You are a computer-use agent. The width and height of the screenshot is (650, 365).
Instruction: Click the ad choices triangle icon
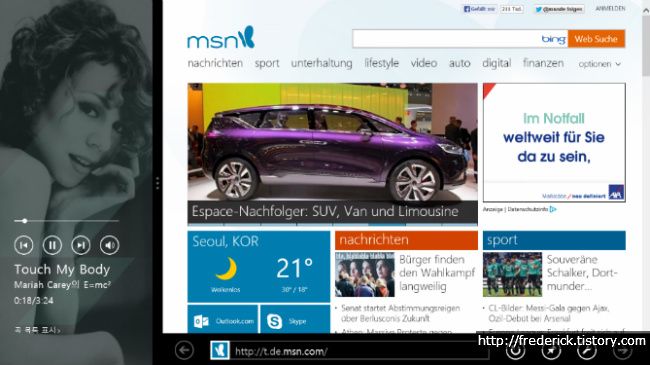click(553, 209)
